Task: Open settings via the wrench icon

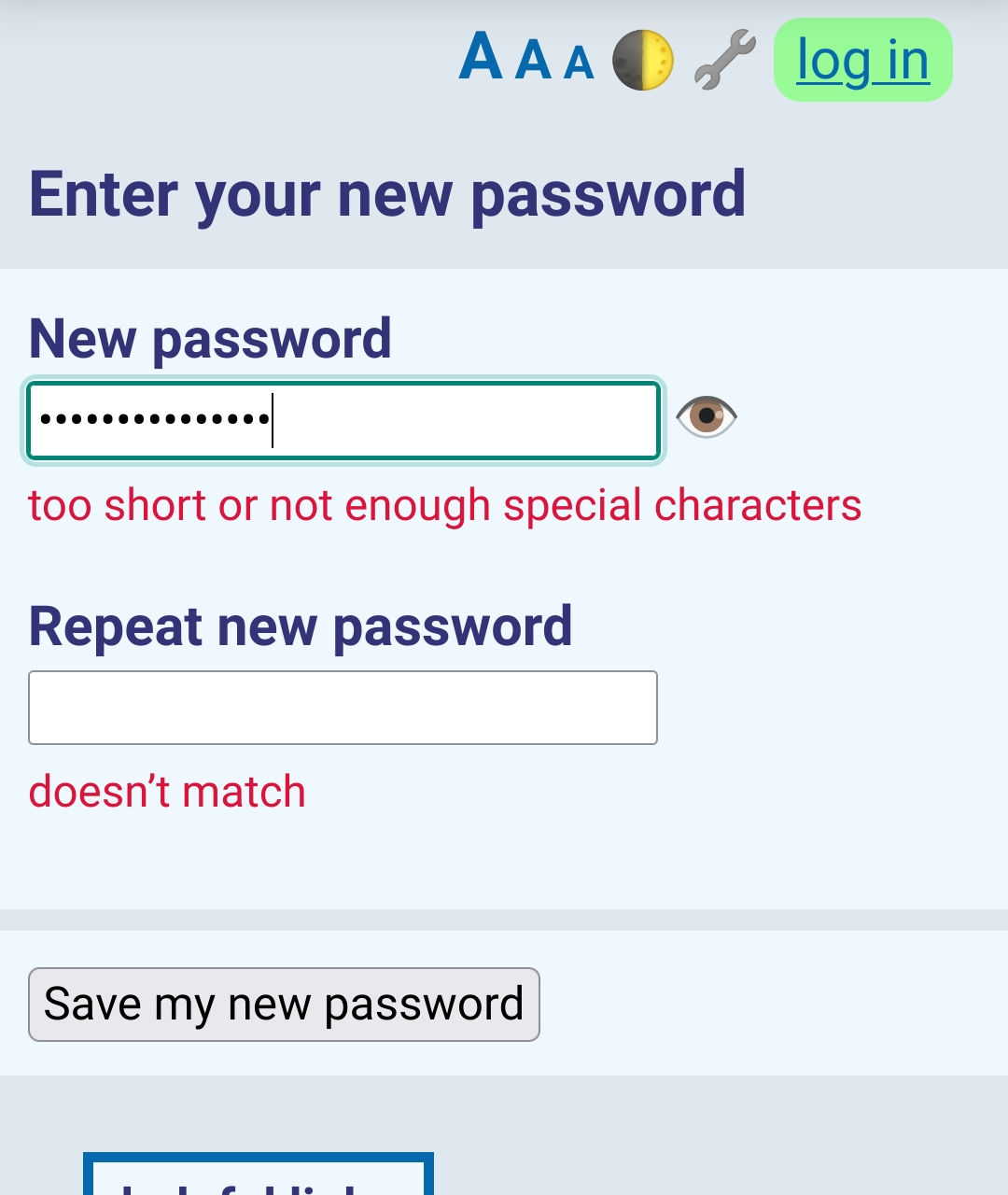Action: pos(725,60)
